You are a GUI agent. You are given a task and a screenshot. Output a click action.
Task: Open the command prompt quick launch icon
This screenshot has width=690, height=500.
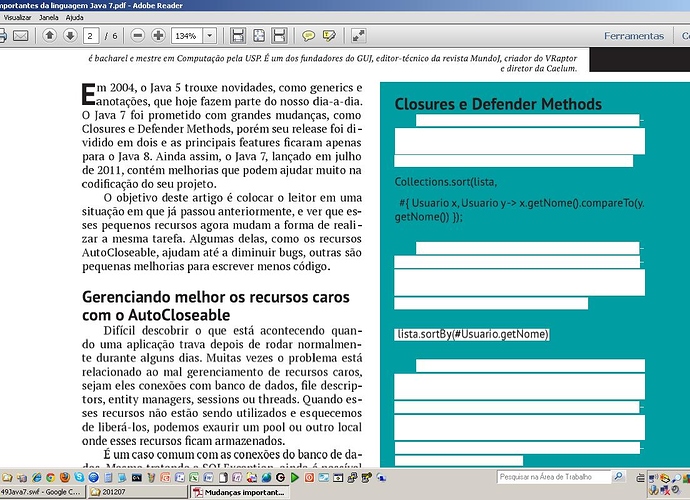[136, 478]
